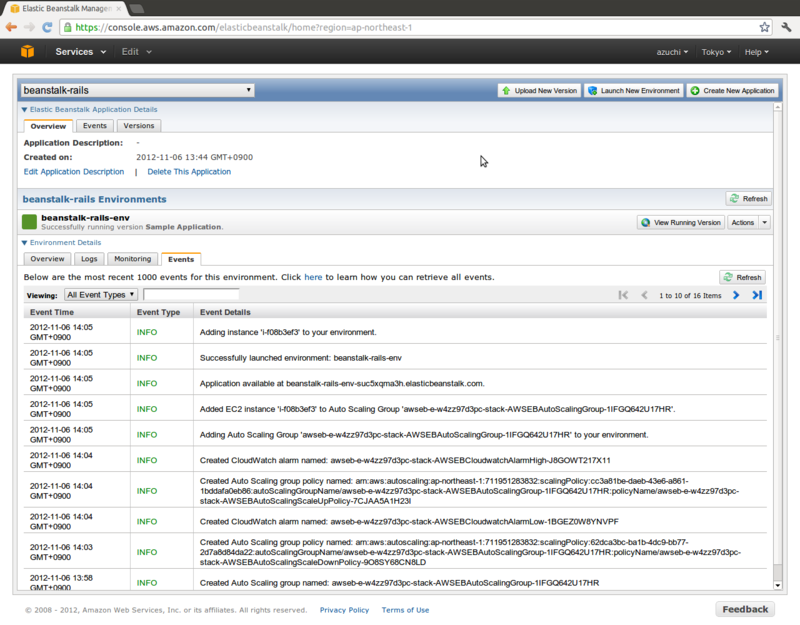The width and height of the screenshot is (800, 625).
Task: Click View Running Version button
Action: [x=681, y=222]
